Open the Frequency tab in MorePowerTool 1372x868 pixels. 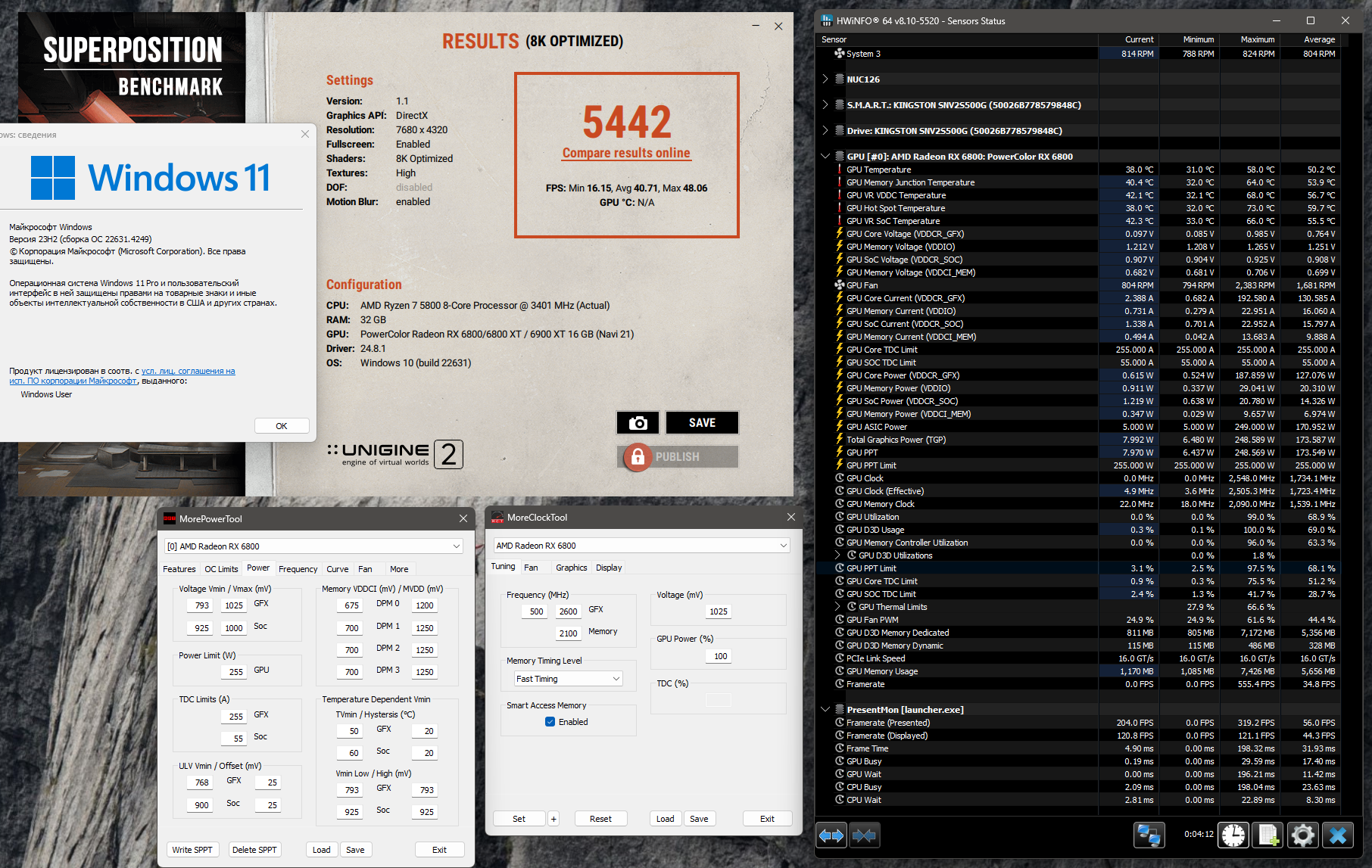(x=298, y=569)
